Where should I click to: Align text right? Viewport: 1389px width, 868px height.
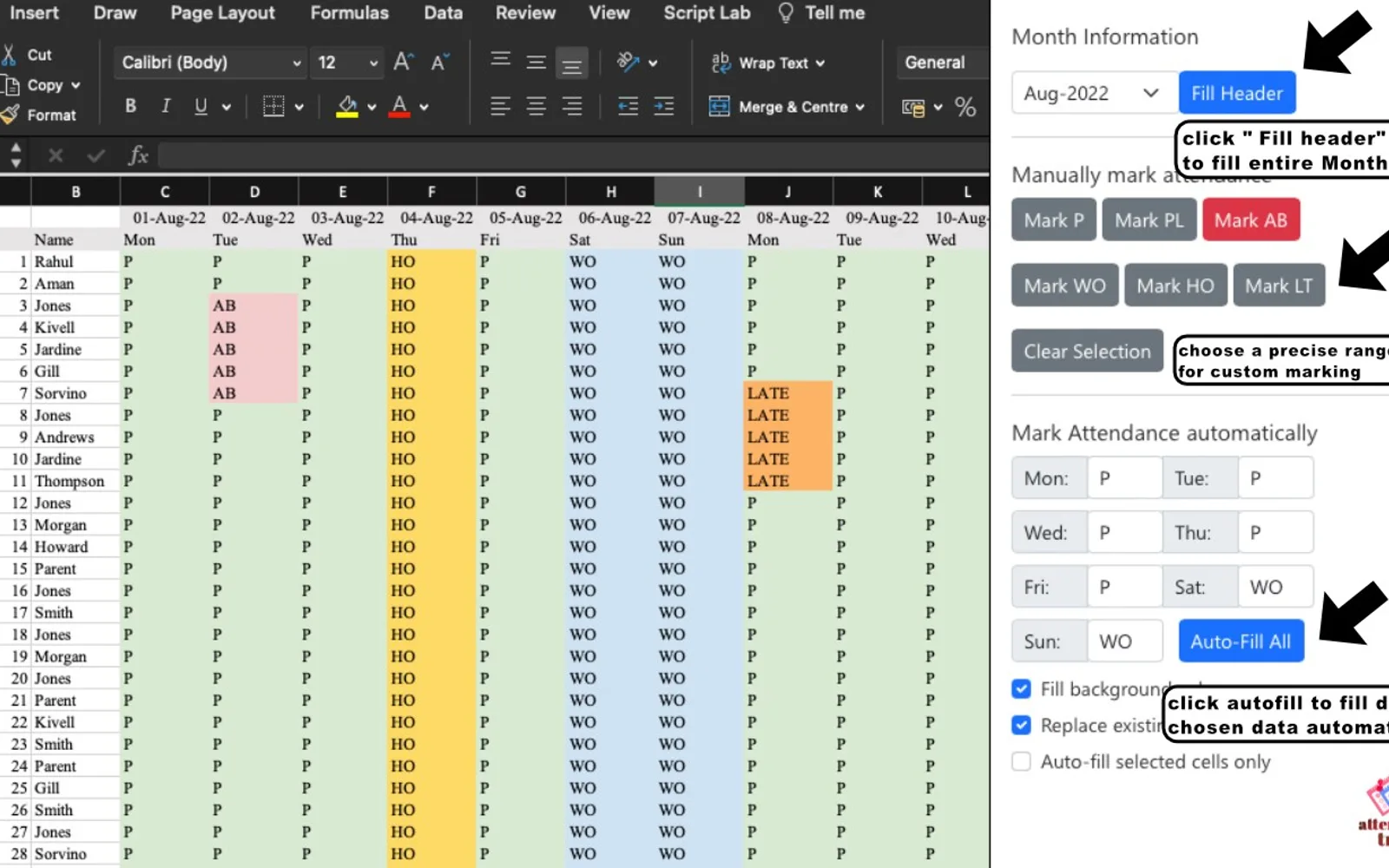[x=571, y=107]
